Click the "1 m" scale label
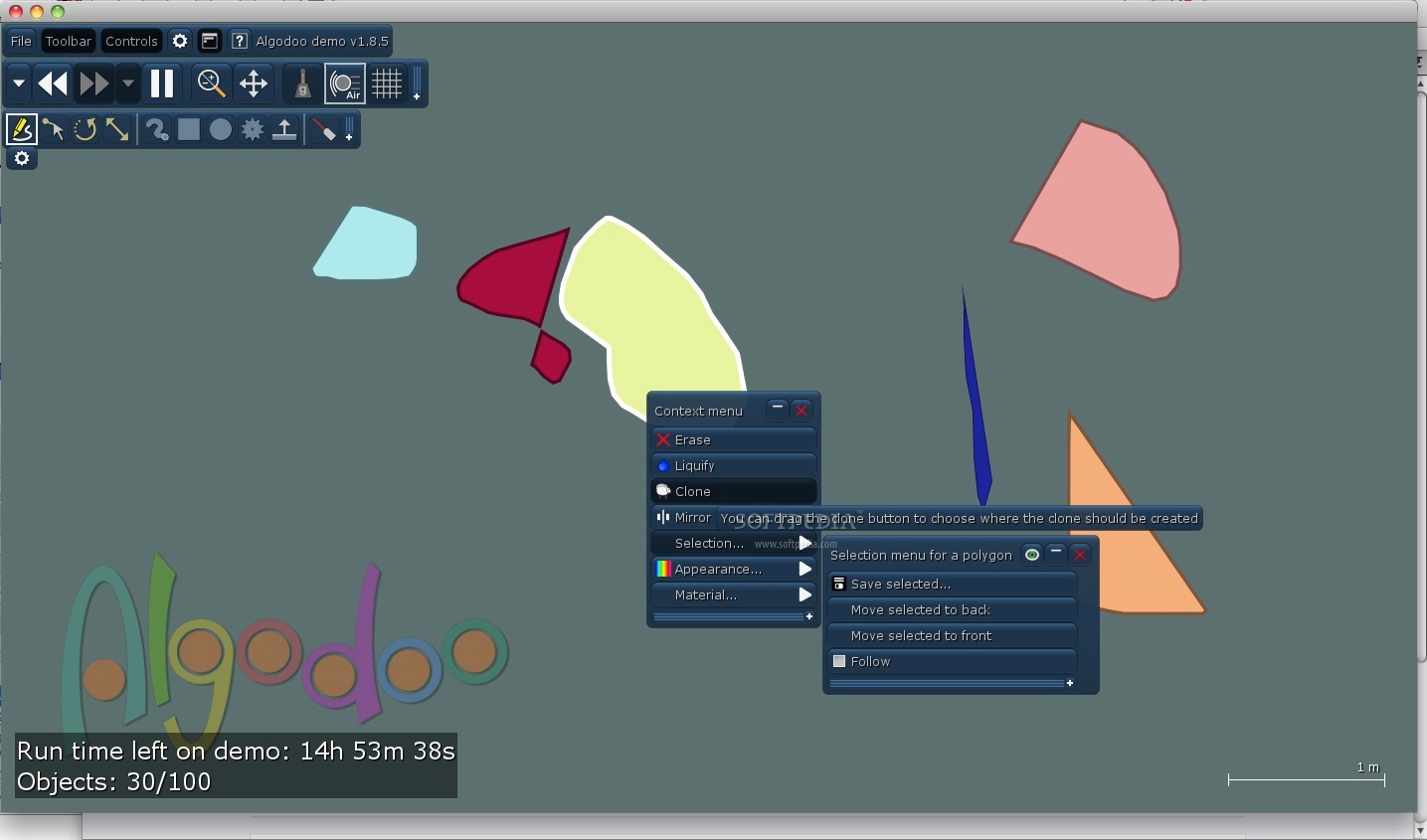Screen dimensions: 1427x840 (1368, 766)
